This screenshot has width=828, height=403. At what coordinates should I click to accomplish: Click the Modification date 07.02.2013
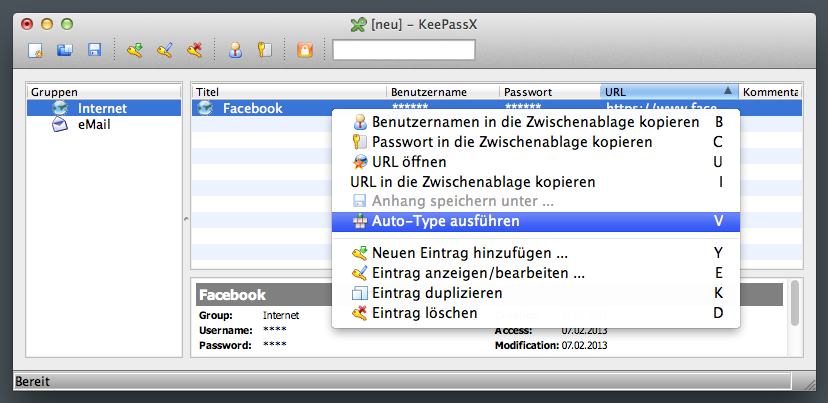tap(584, 346)
